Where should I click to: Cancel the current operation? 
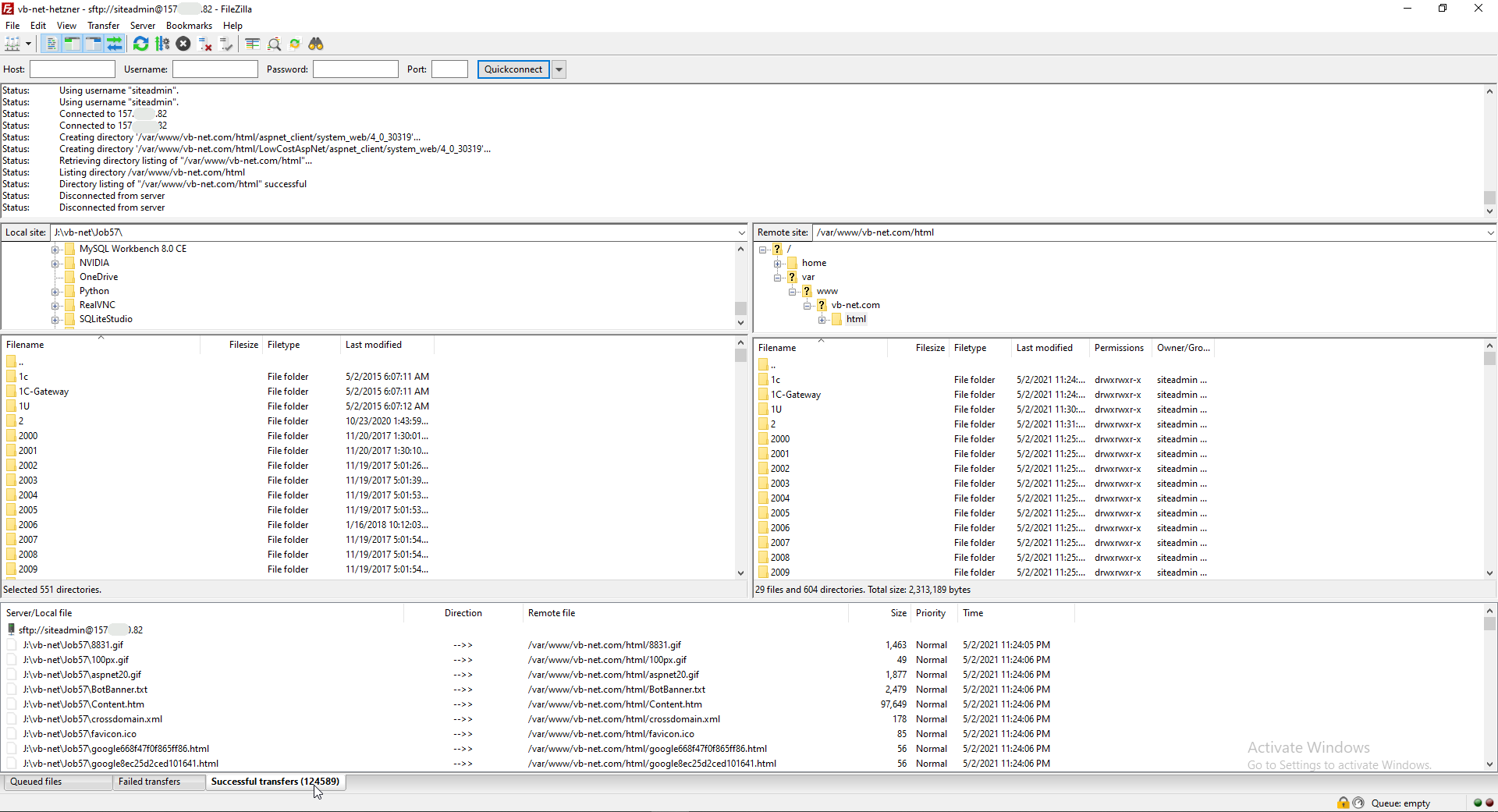(x=183, y=44)
